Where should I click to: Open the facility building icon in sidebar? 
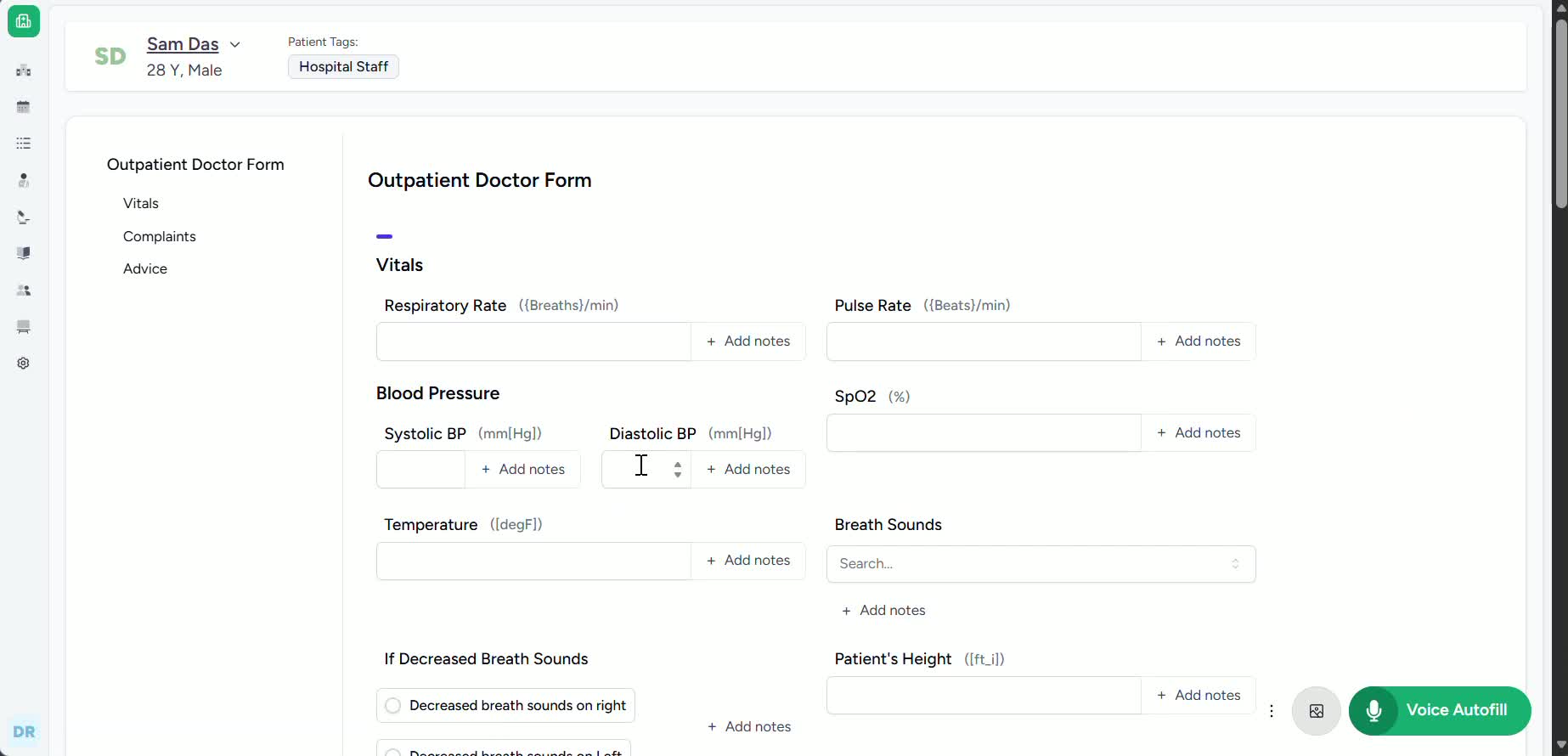pos(24,71)
